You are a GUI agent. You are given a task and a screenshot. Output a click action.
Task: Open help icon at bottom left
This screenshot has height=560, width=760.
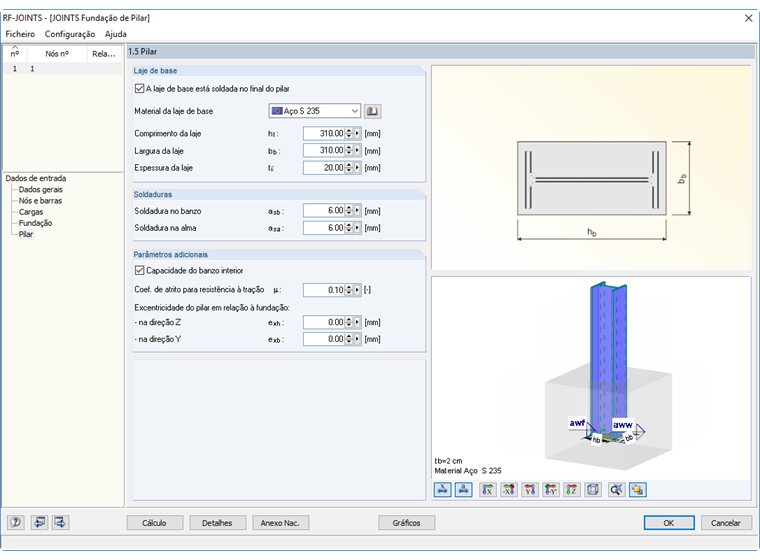[x=16, y=522]
